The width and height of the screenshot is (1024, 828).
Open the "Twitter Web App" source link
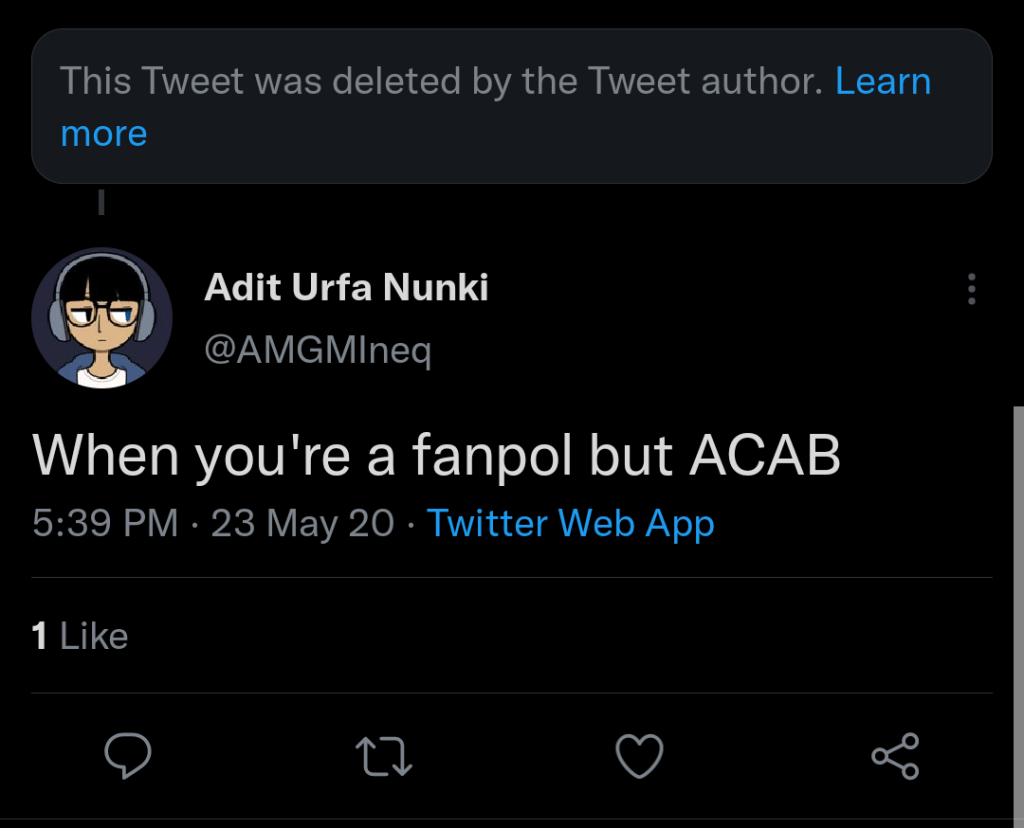(x=570, y=523)
